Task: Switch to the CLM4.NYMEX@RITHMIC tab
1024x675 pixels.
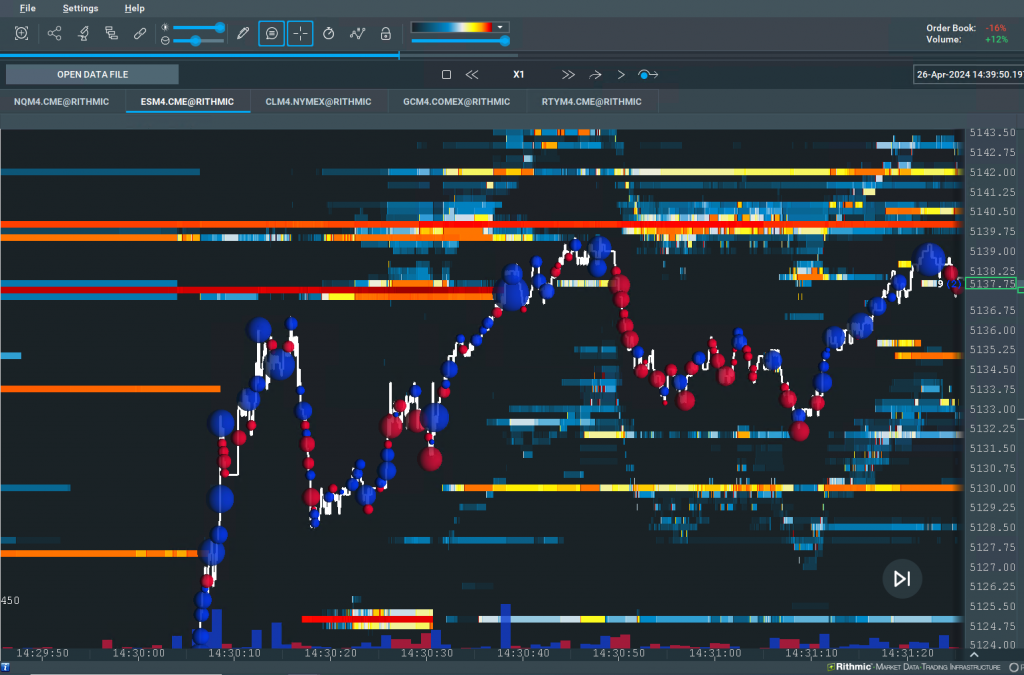Action: pos(318,101)
